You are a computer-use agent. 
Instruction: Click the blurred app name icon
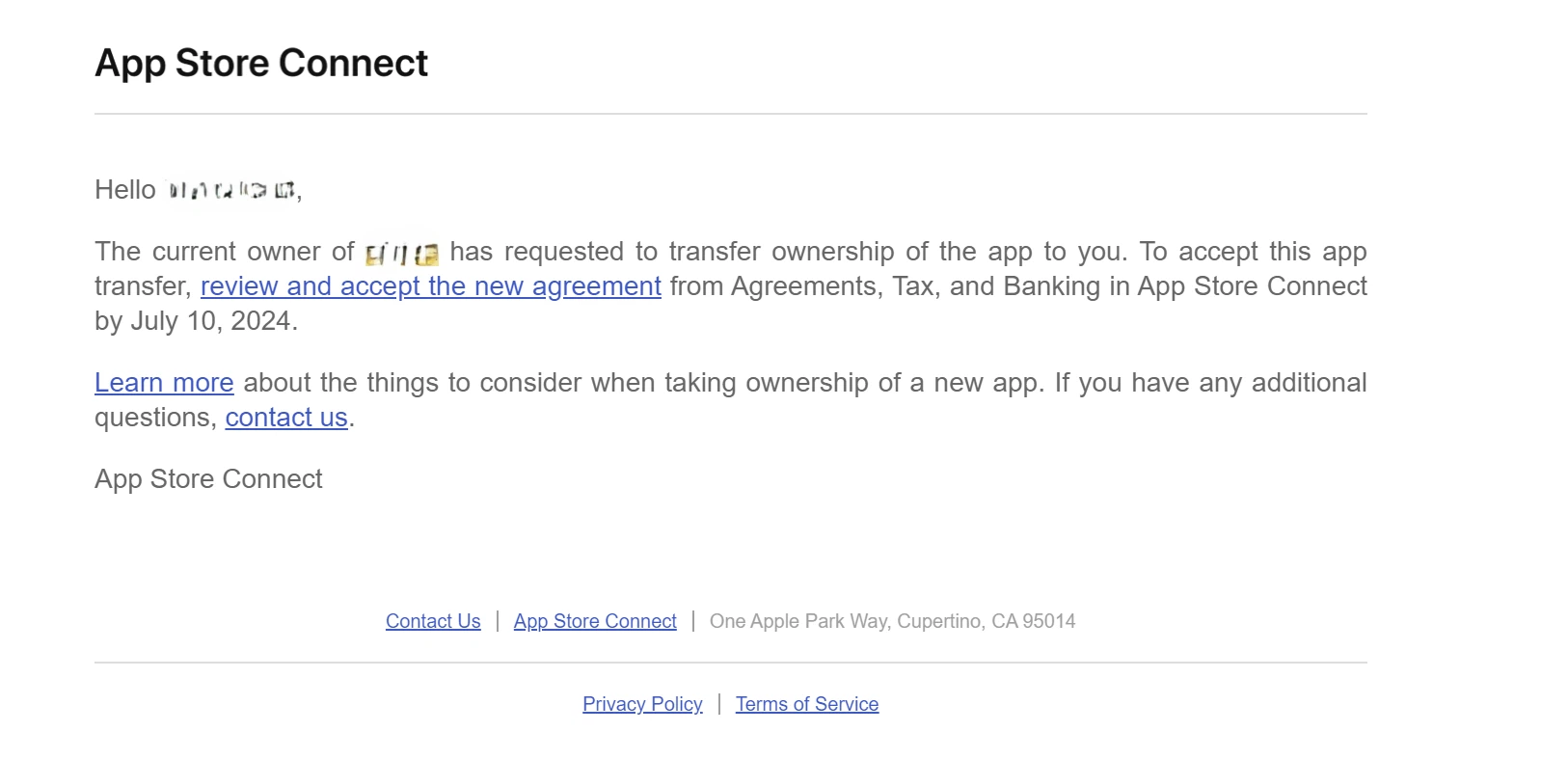(x=402, y=254)
